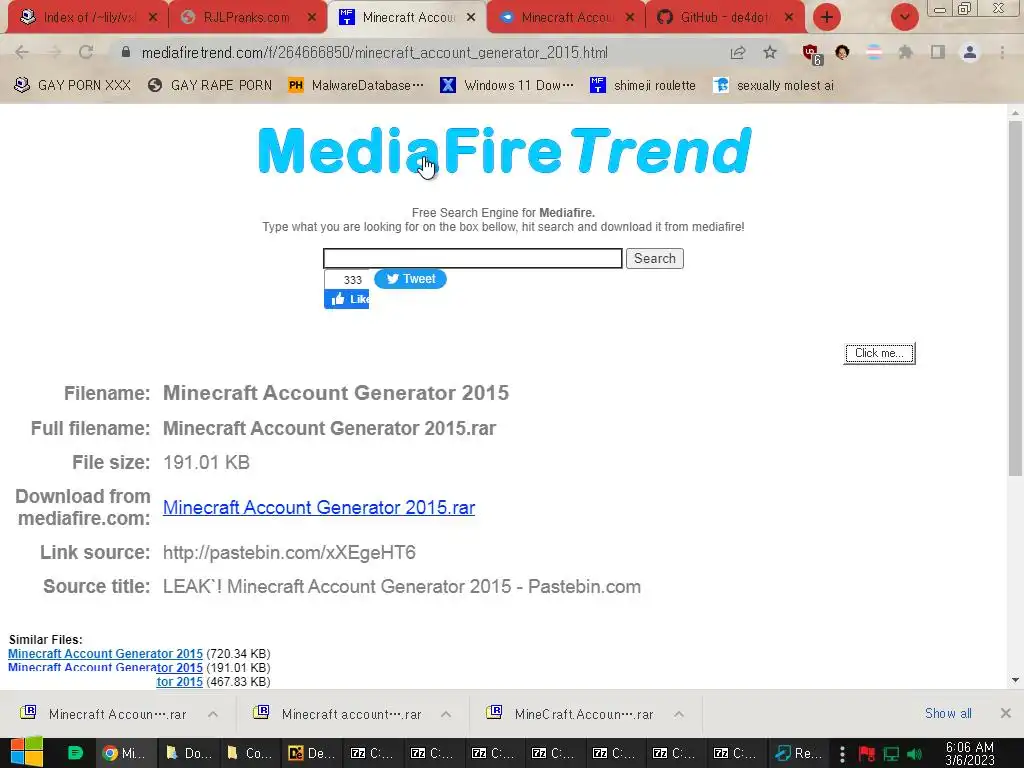Click the share page icon in address bar
Viewport: 1024px width, 768px height.
(738, 52)
